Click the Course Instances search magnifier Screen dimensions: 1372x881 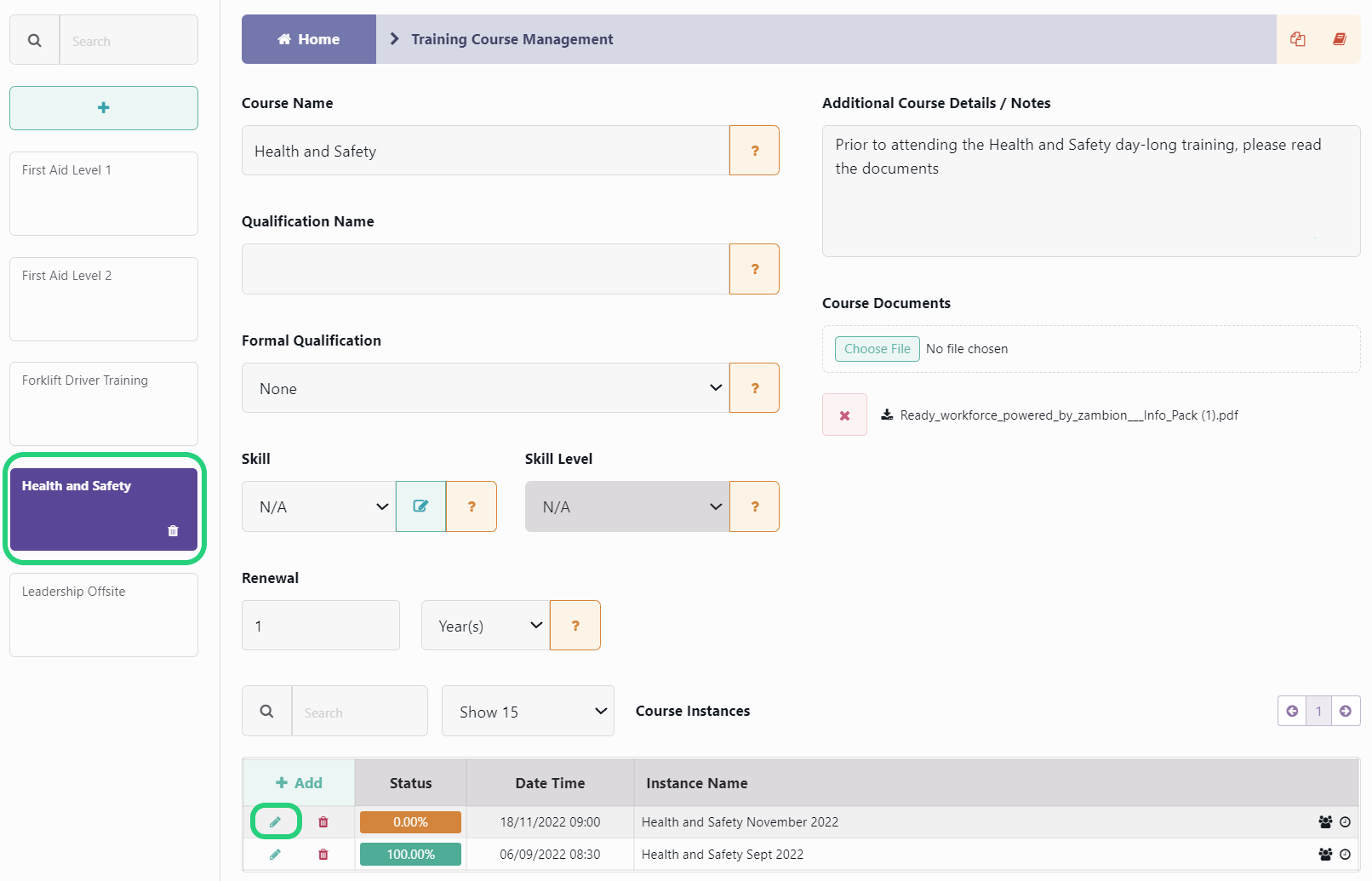[x=267, y=711]
